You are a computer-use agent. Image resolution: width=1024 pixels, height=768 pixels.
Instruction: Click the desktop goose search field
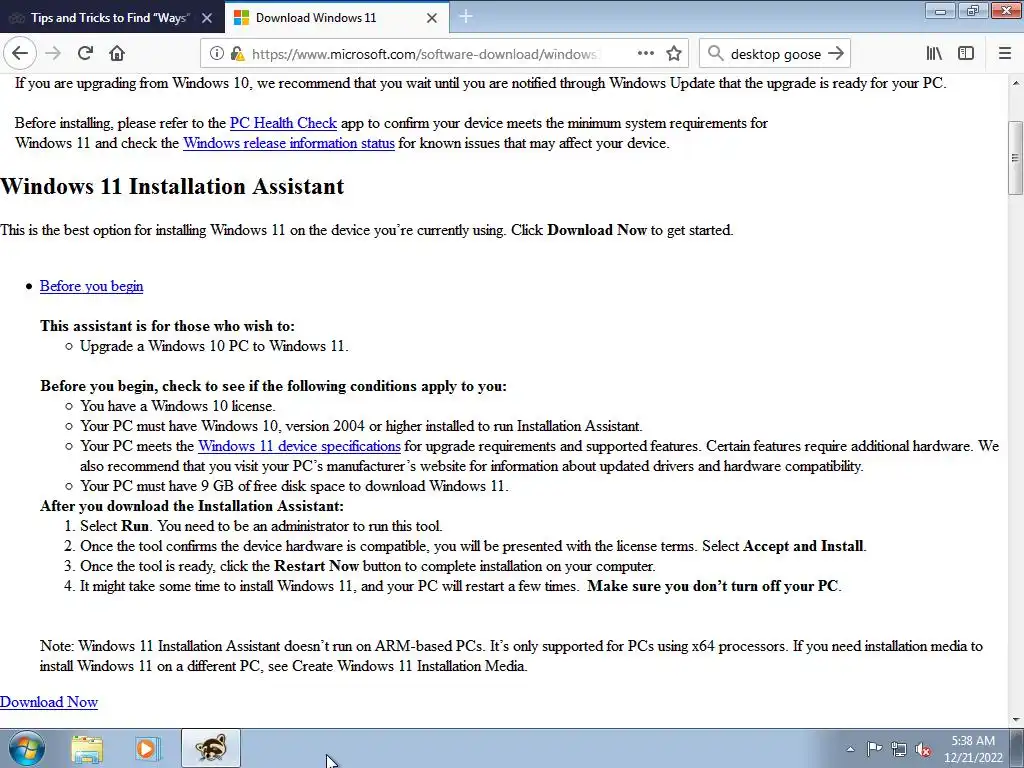tap(775, 54)
